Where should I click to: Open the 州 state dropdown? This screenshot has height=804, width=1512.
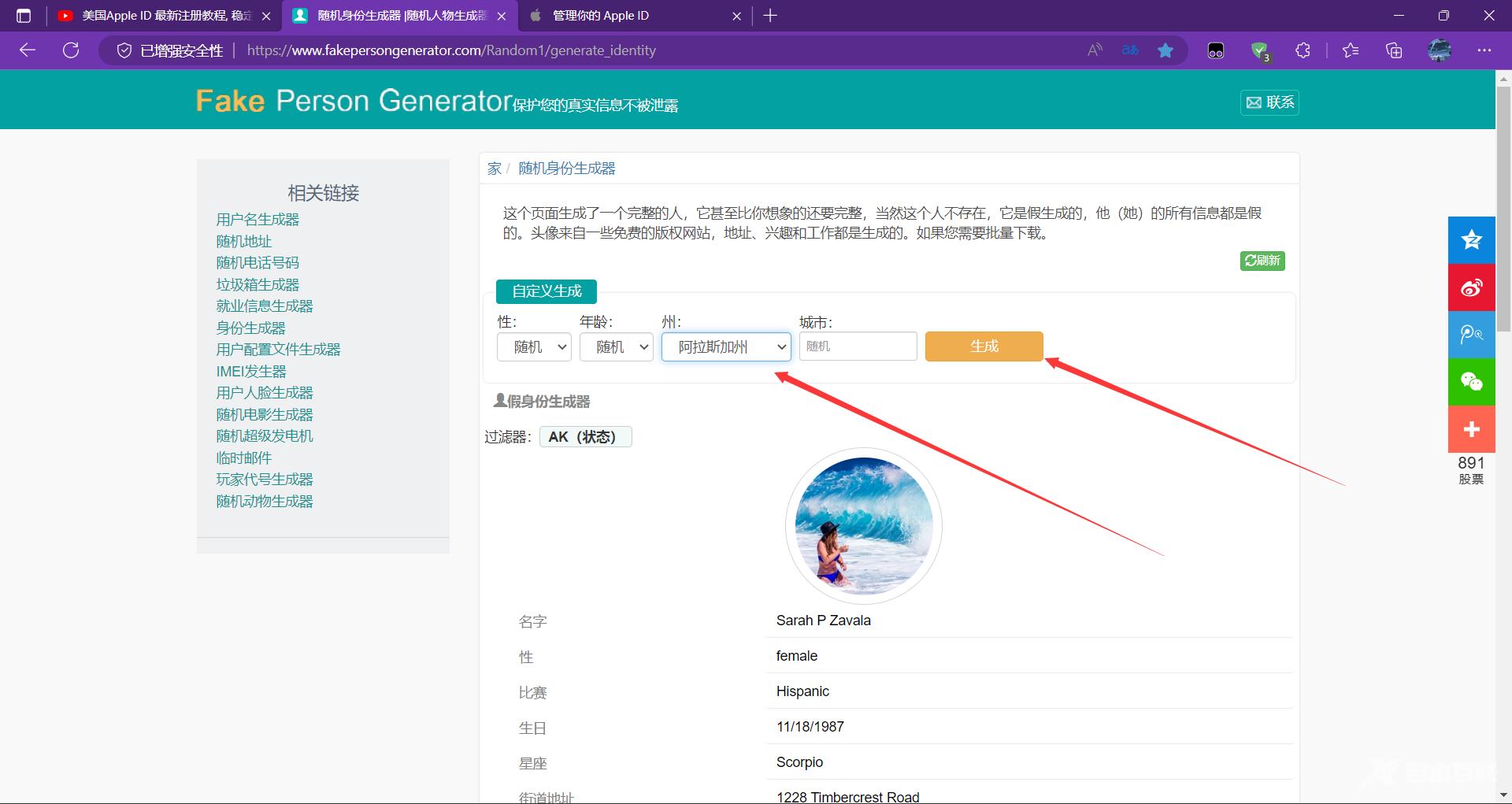pos(725,346)
